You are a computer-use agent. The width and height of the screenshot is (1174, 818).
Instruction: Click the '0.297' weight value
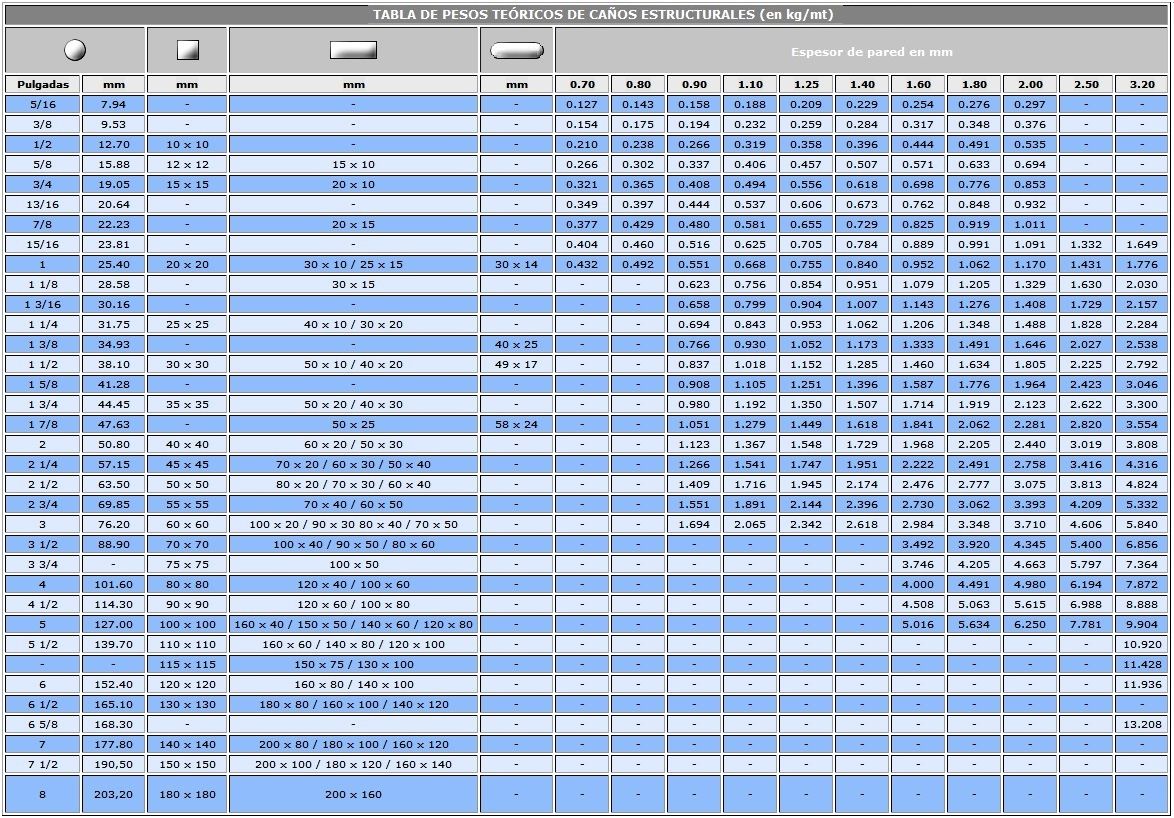click(1030, 105)
